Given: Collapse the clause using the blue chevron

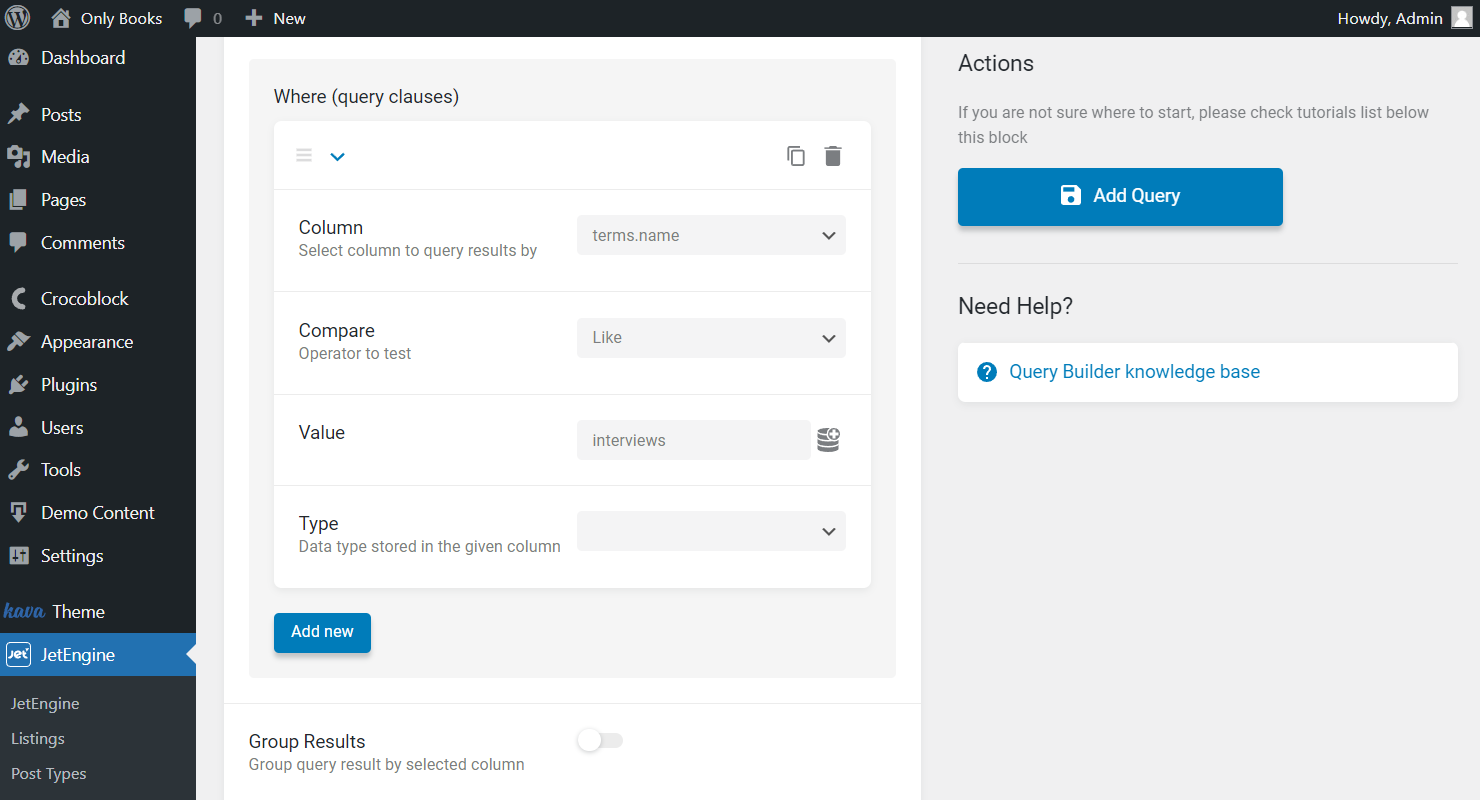Looking at the screenshot, I should (337, 156).
